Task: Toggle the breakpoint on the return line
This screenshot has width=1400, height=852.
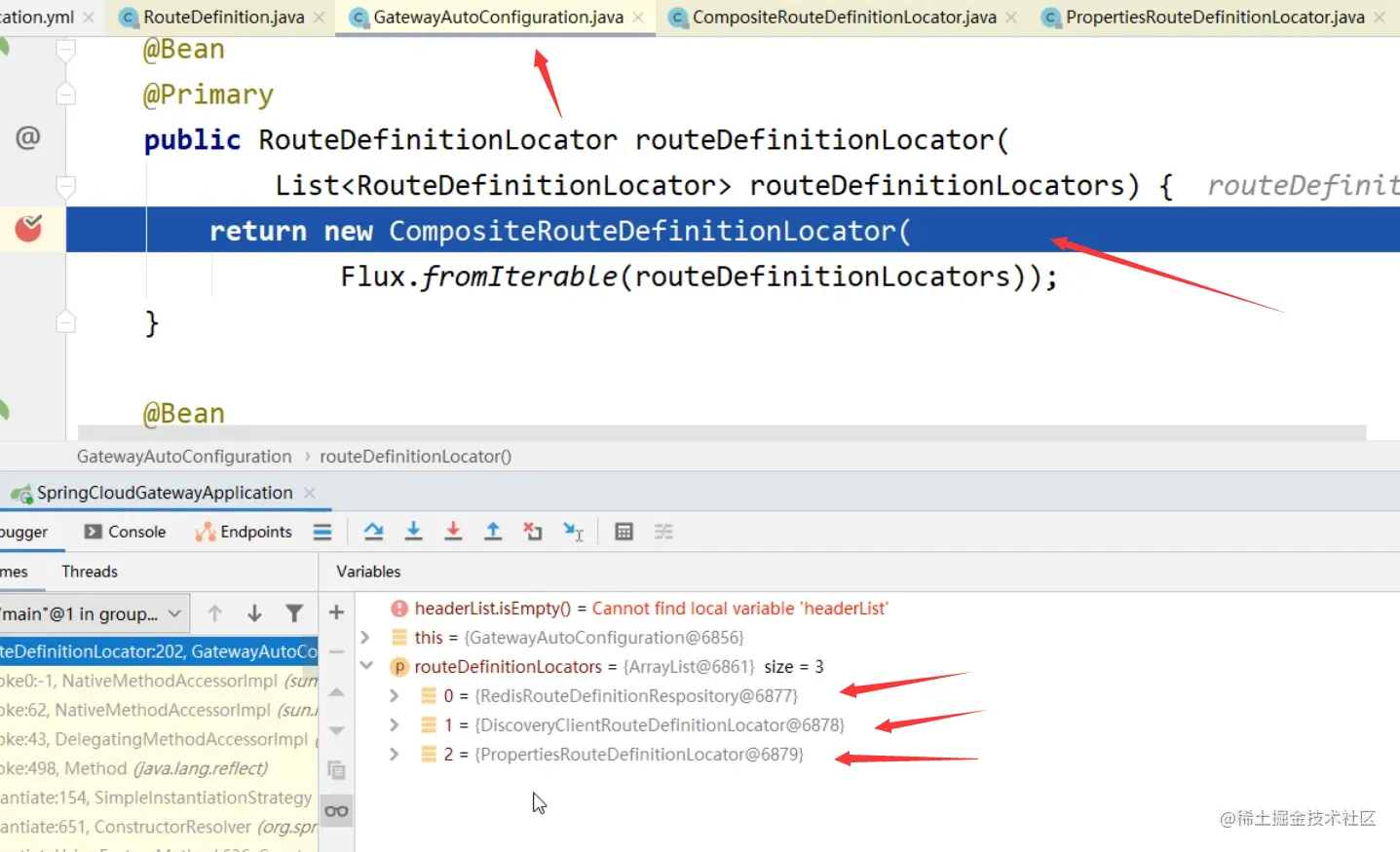Action: (x=28, y=229)
